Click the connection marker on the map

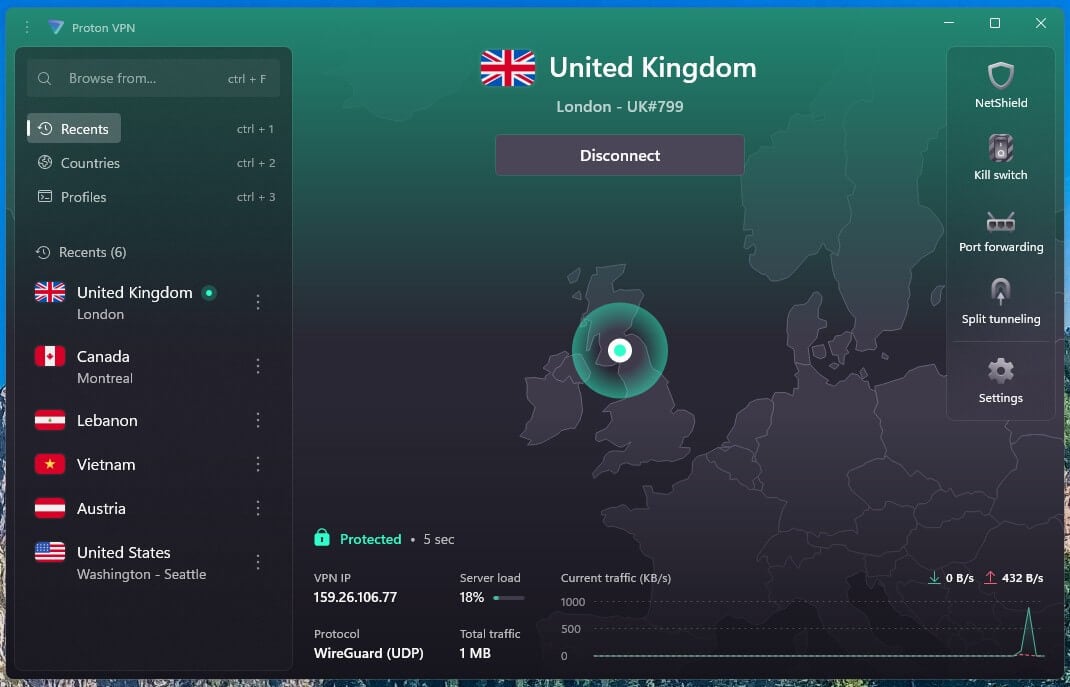pyautogui.click(x=620, y=350)
